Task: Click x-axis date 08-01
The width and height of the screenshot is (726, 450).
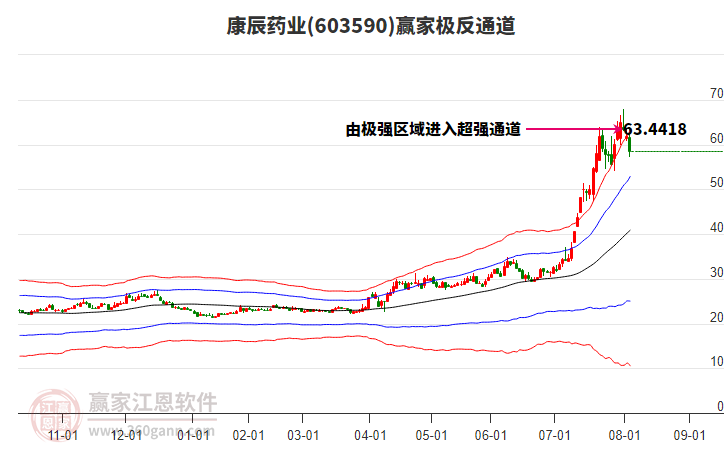Action: (x=624, y=436)
